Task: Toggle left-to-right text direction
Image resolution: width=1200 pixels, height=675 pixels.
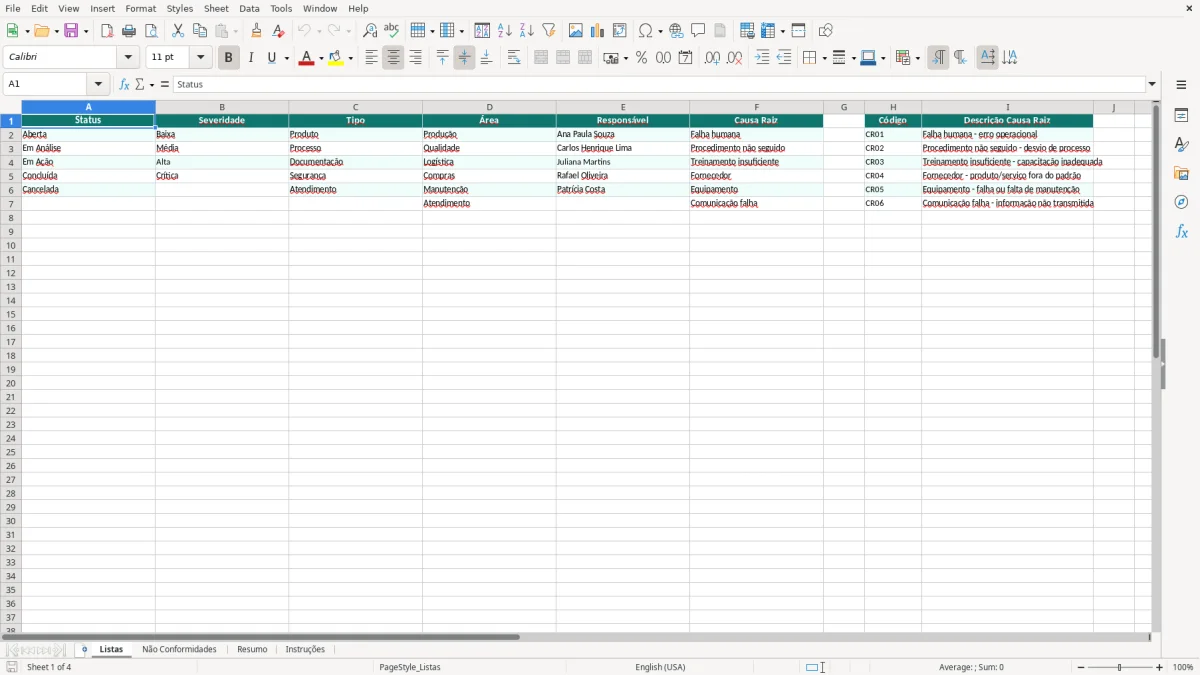Action: [x=938, y=58]
